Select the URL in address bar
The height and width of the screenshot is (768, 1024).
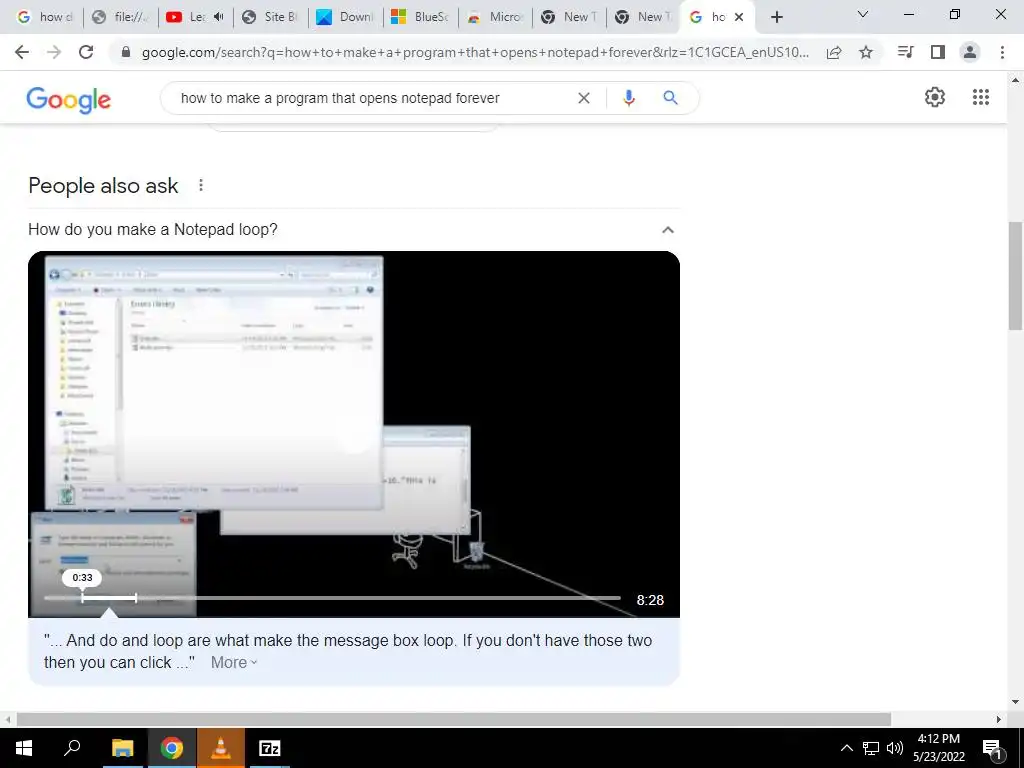point(475,52)
